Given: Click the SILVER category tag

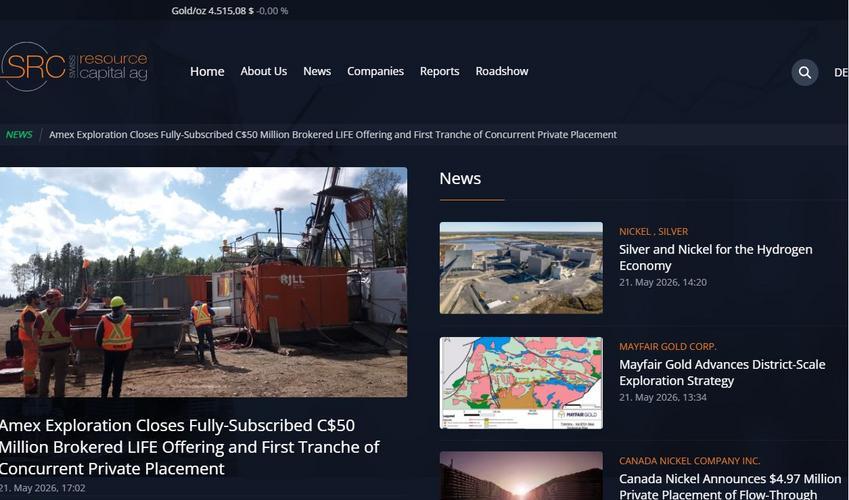Looking at the screenshot, I should (x=673, y=231).
